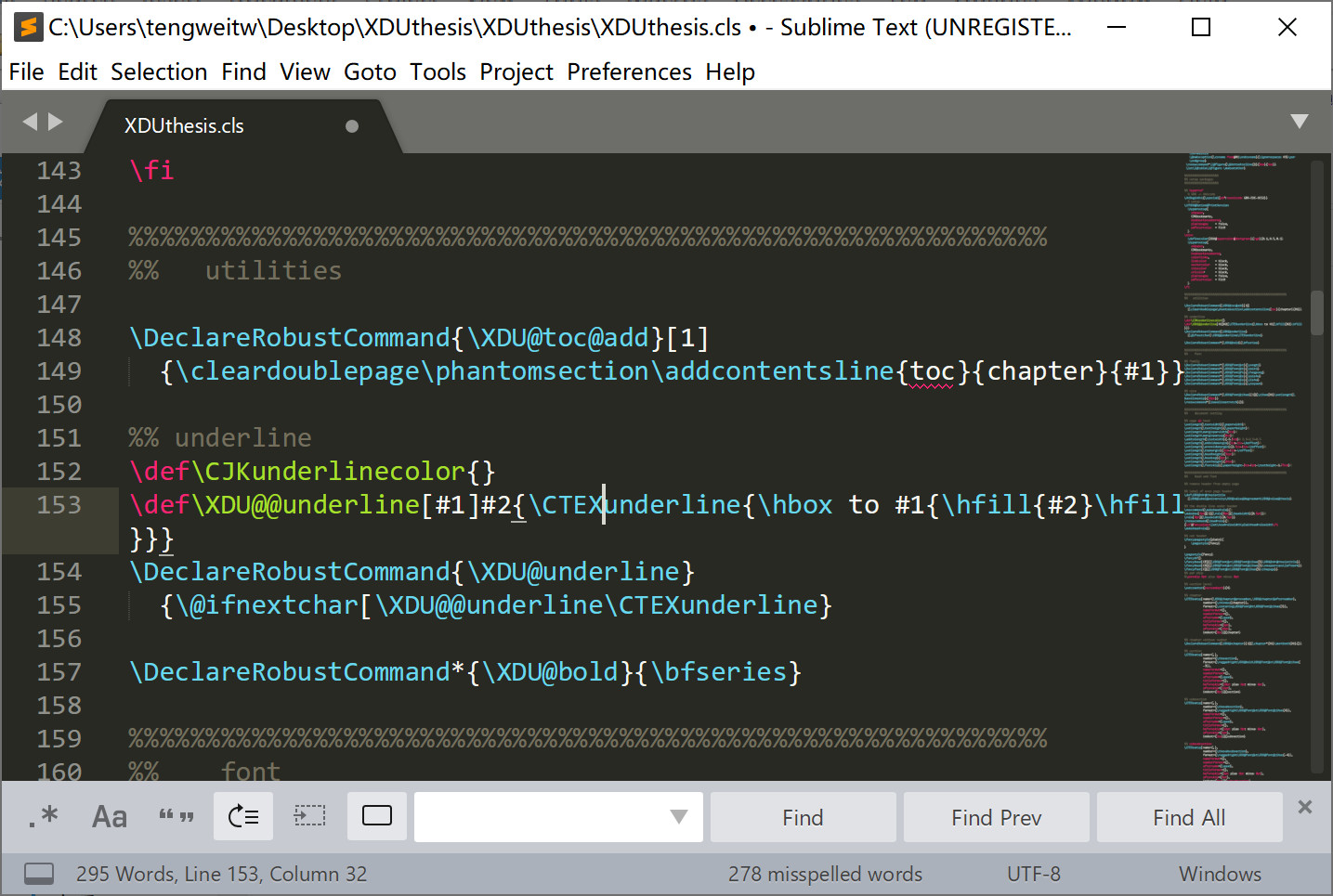Toggle case sensitive search option
Viewport: 1333px width, 896px height.
click(110, 817)
